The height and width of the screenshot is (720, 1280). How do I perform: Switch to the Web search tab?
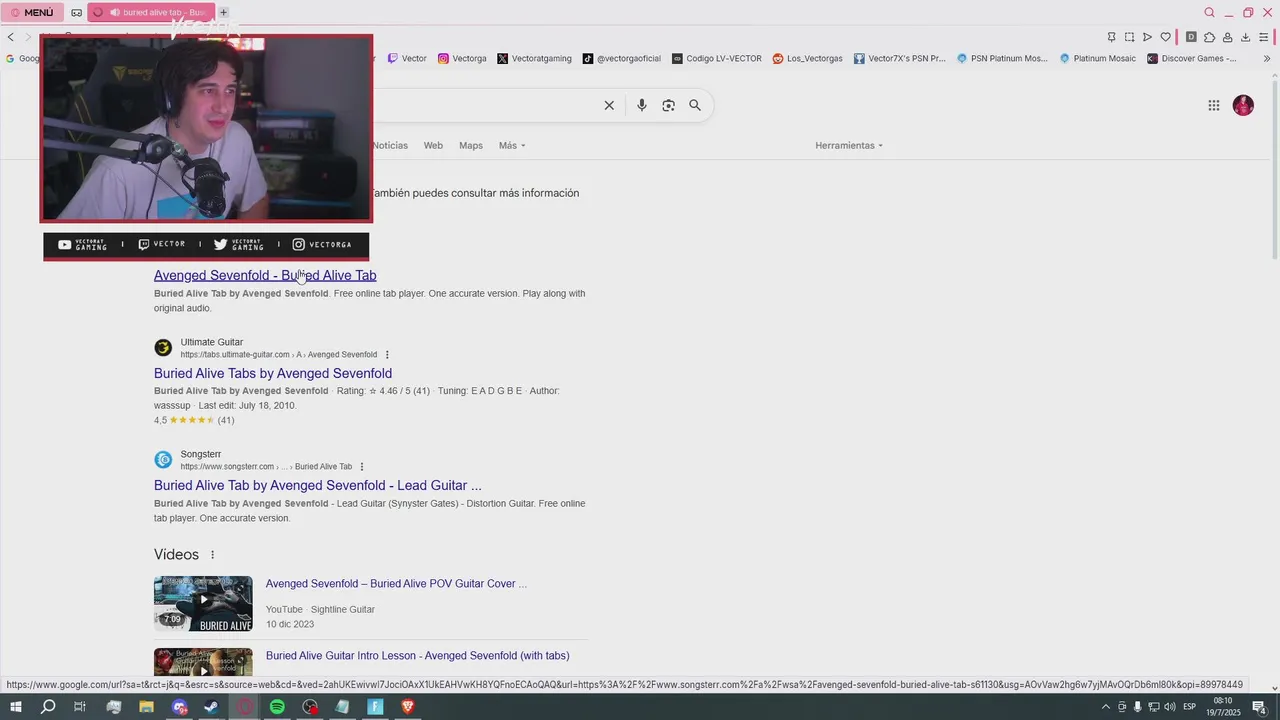433,145
